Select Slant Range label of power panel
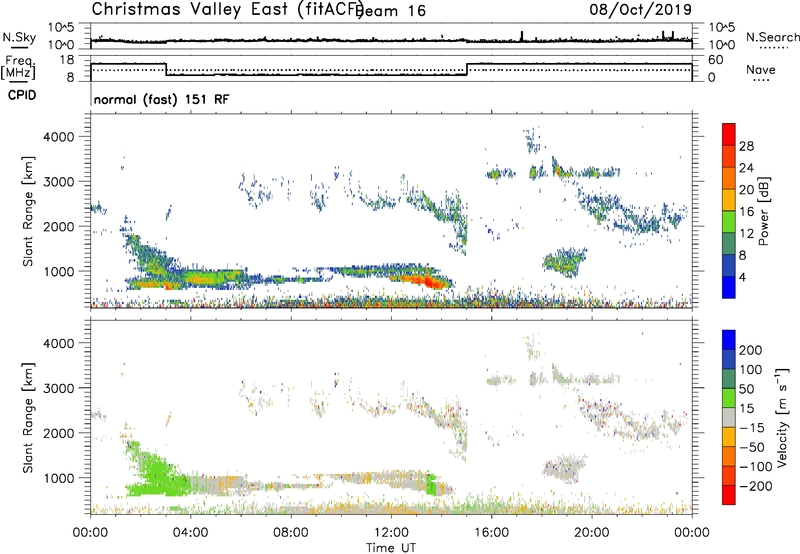 28,211
